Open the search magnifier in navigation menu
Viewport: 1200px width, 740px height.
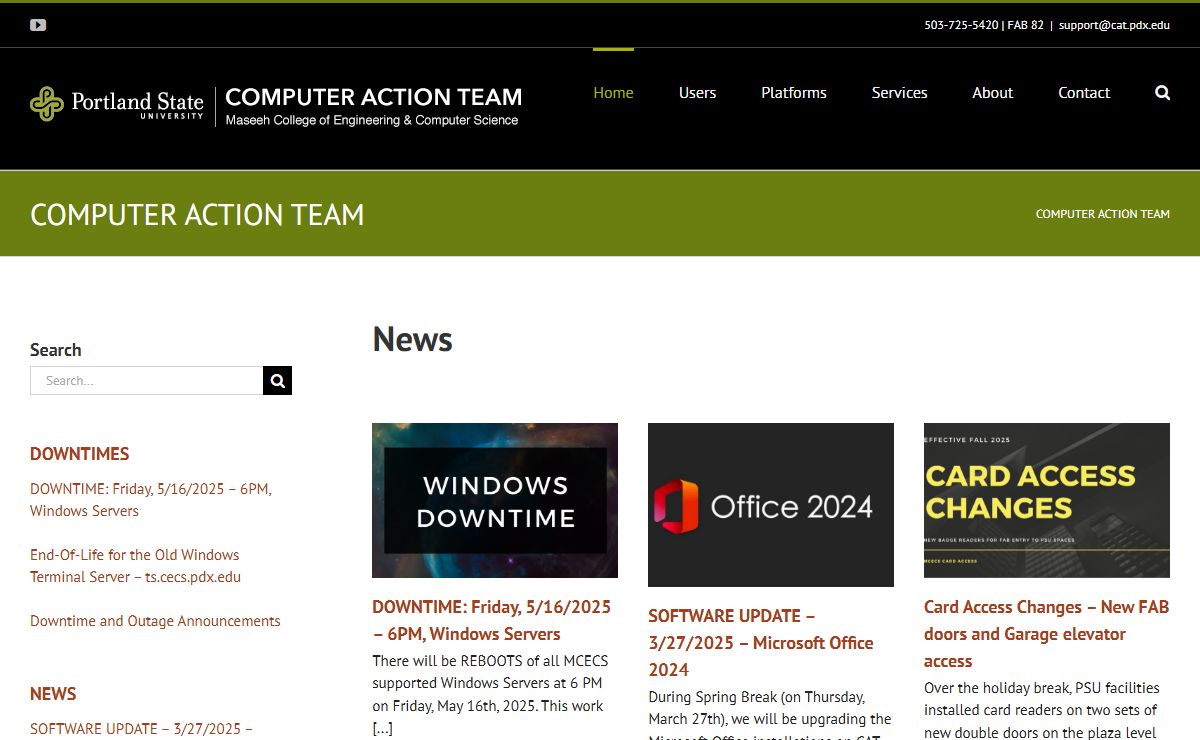[x=1162, y=93]
